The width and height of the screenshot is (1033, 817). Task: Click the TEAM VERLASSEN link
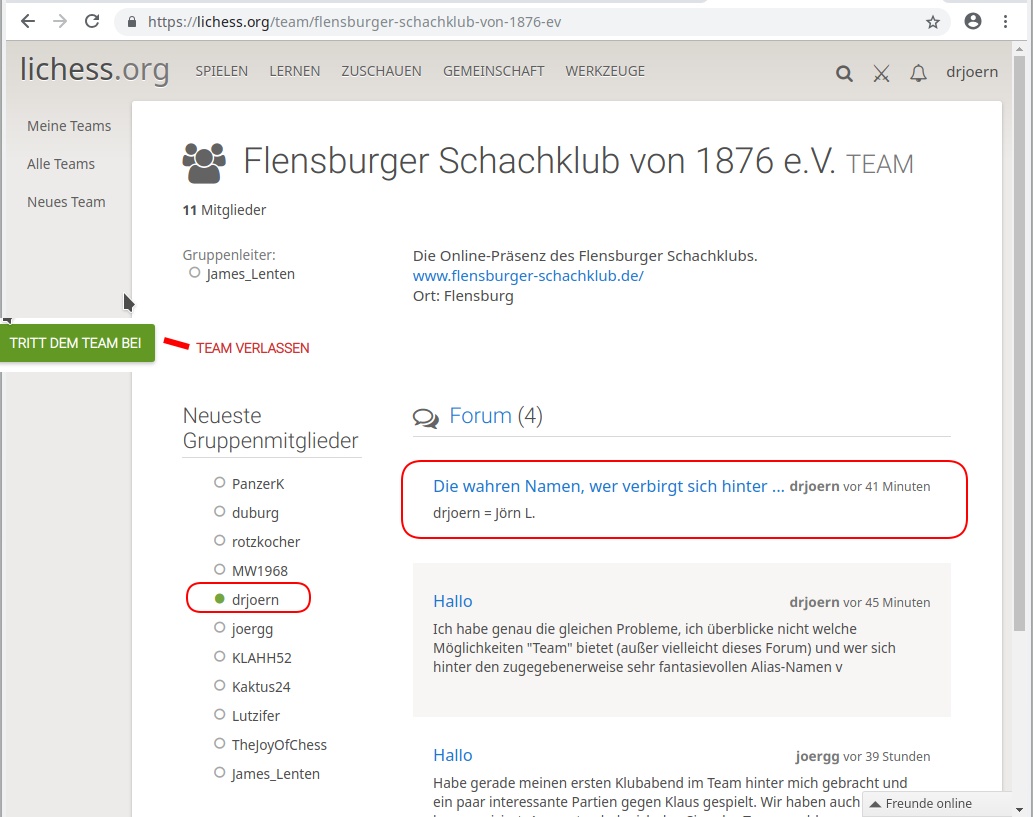252,348
